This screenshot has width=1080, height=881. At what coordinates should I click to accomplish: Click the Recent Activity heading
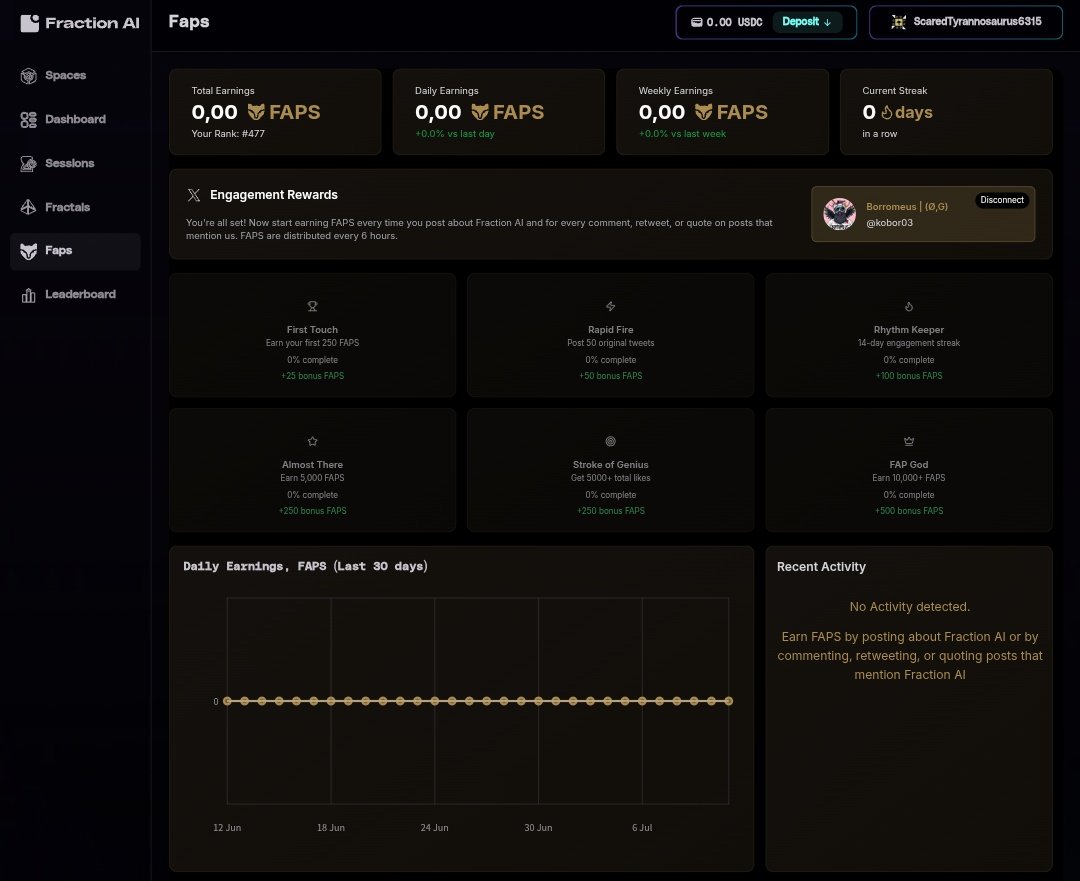click(821, 567)
